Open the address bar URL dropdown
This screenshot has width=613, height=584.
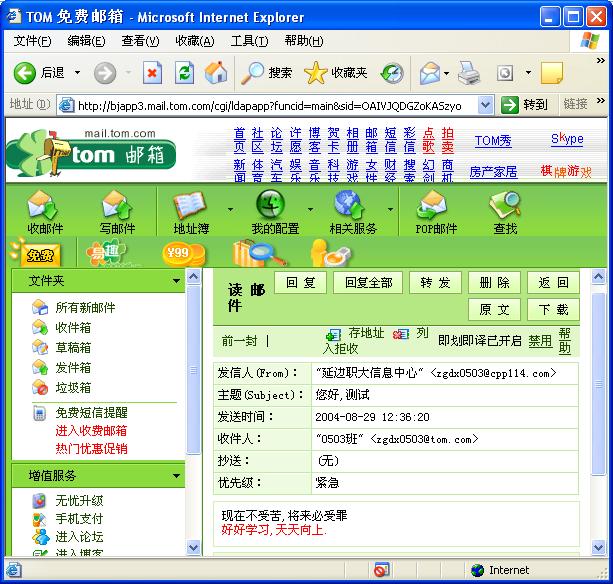485,105
